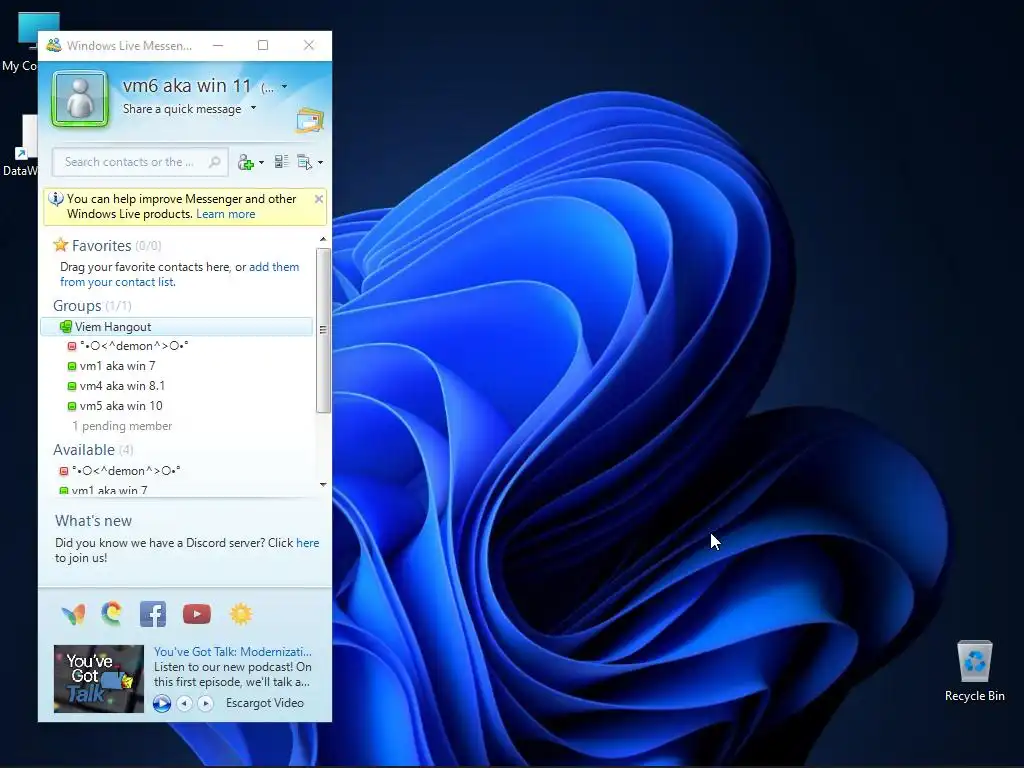Click busy status icon of demon in Available

coord(63,471)
